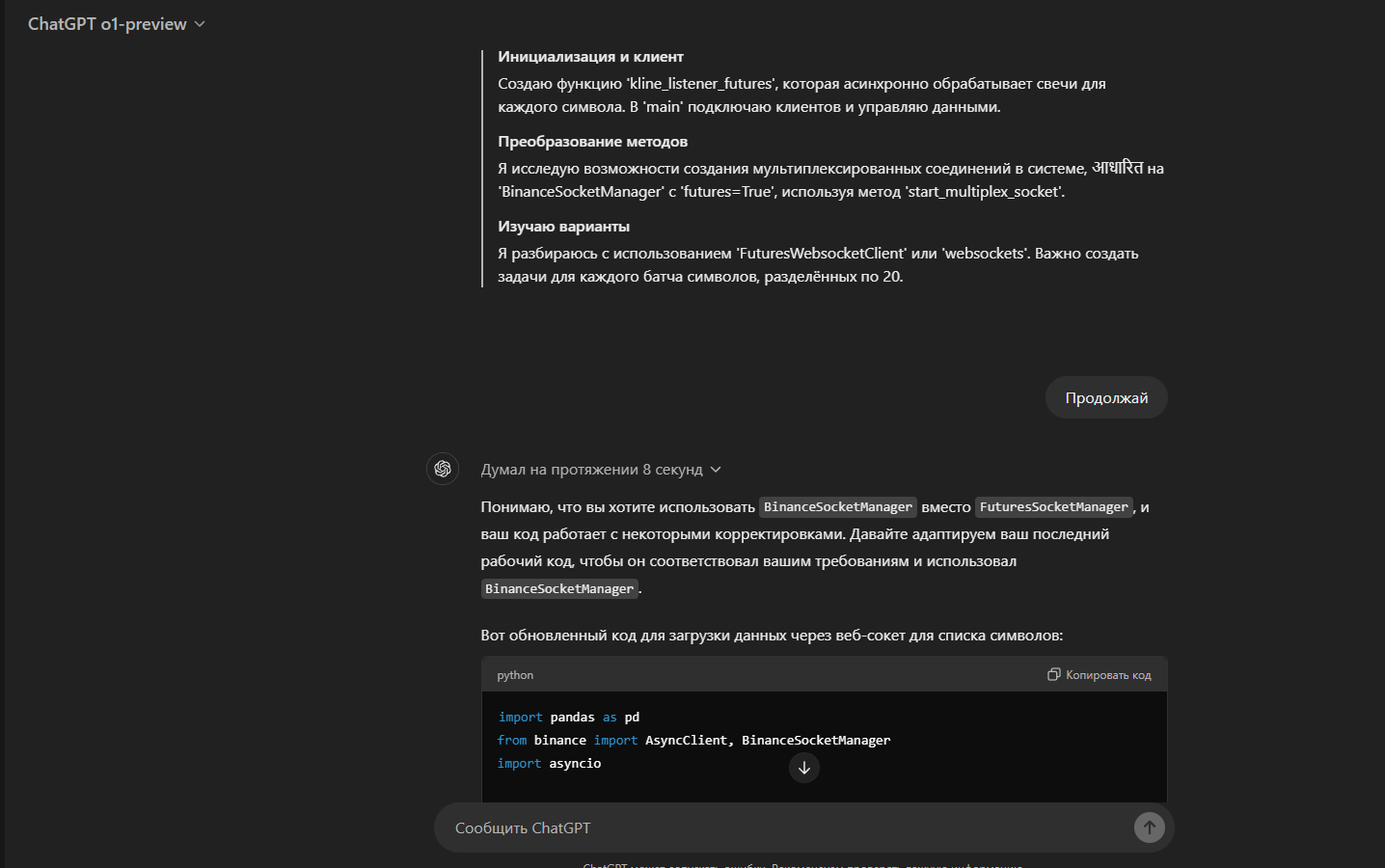This screenshot has width=1385, height=868.
Task: Click the send message arrow button
Action: pos(1149,827)
